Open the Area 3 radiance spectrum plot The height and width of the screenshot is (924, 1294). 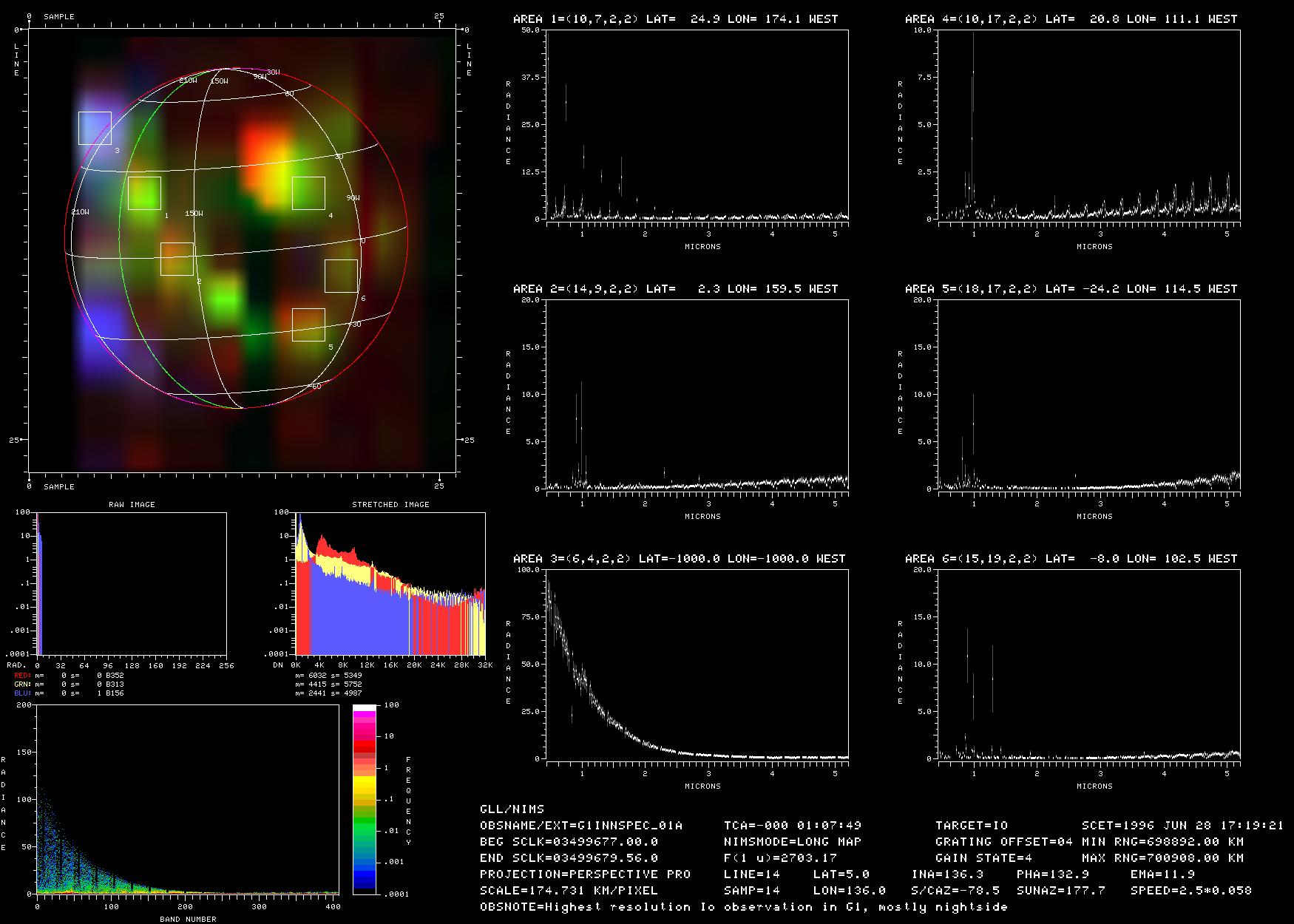click(697, 664)
